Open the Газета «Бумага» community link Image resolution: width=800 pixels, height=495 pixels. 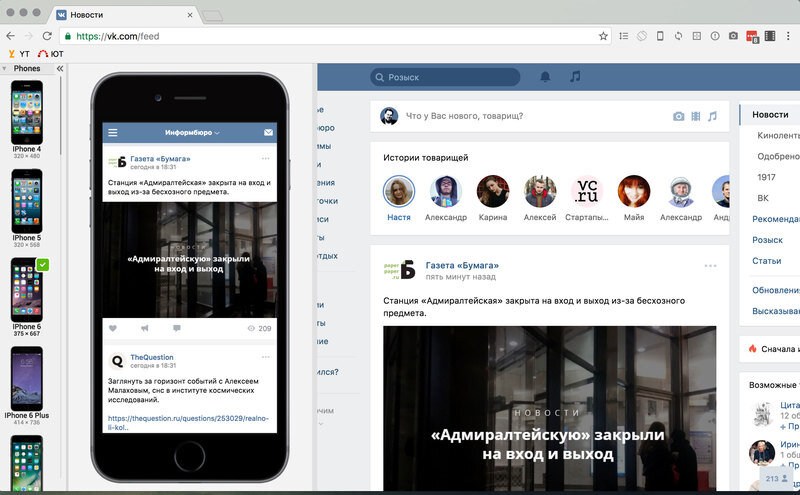click(x=462, y=265)
